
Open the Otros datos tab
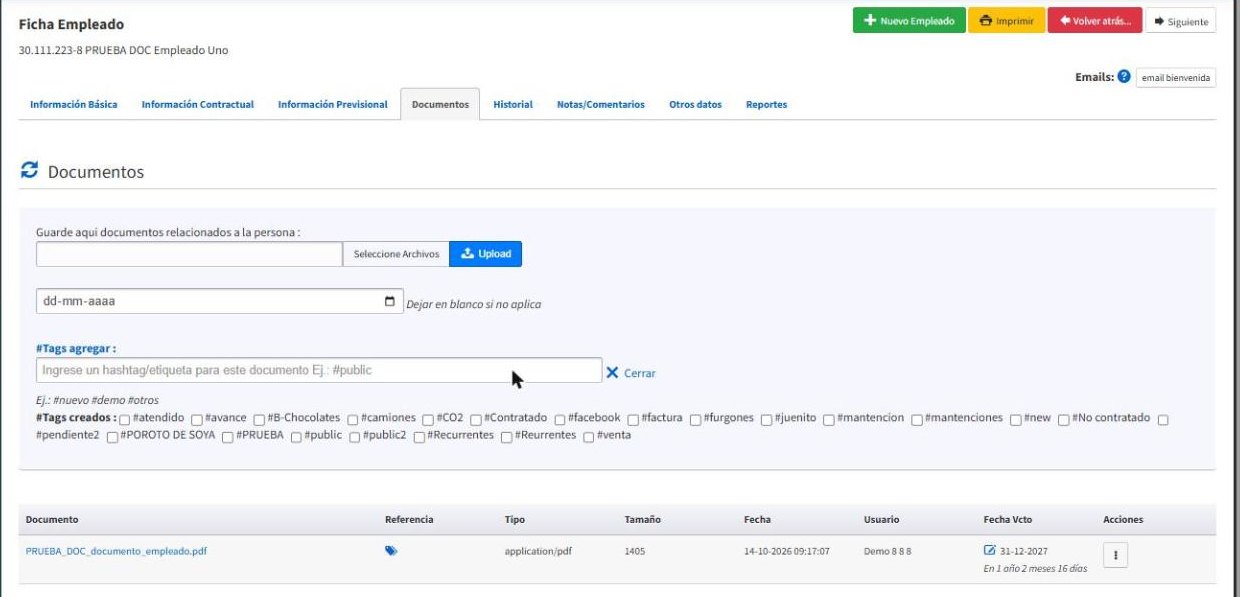pyautogui.click(x=695, y=104)
